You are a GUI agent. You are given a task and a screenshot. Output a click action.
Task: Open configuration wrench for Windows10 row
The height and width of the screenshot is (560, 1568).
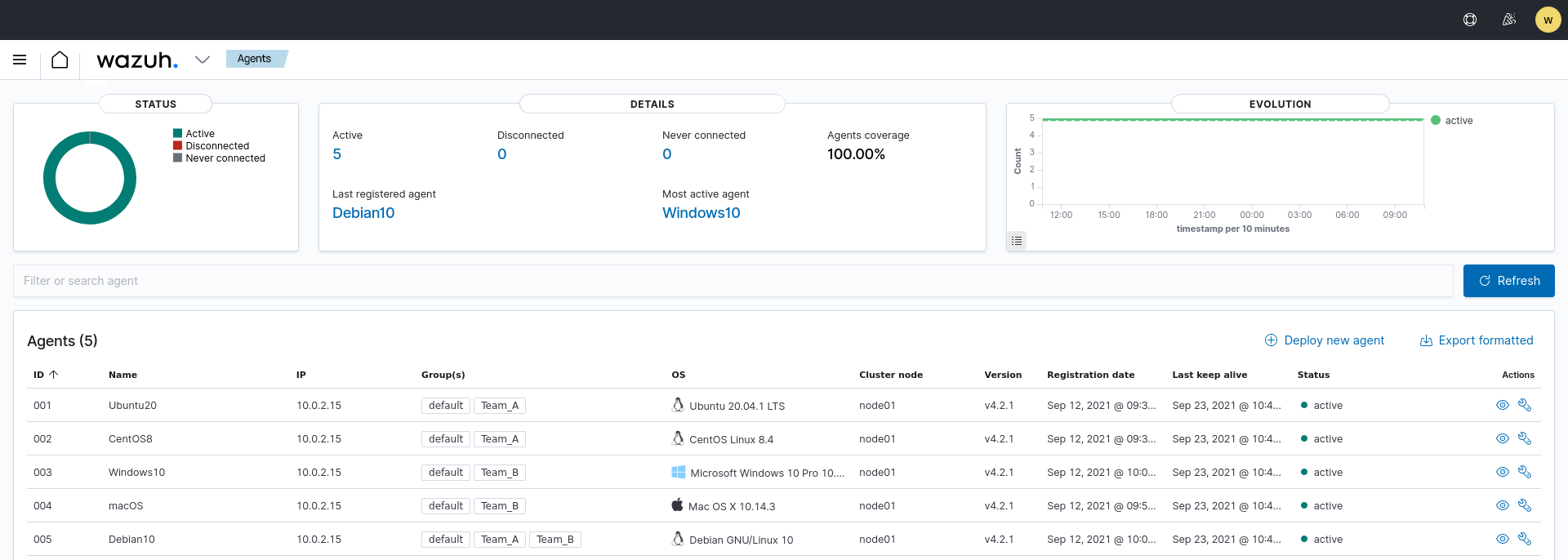click(x=1524, y=472)
